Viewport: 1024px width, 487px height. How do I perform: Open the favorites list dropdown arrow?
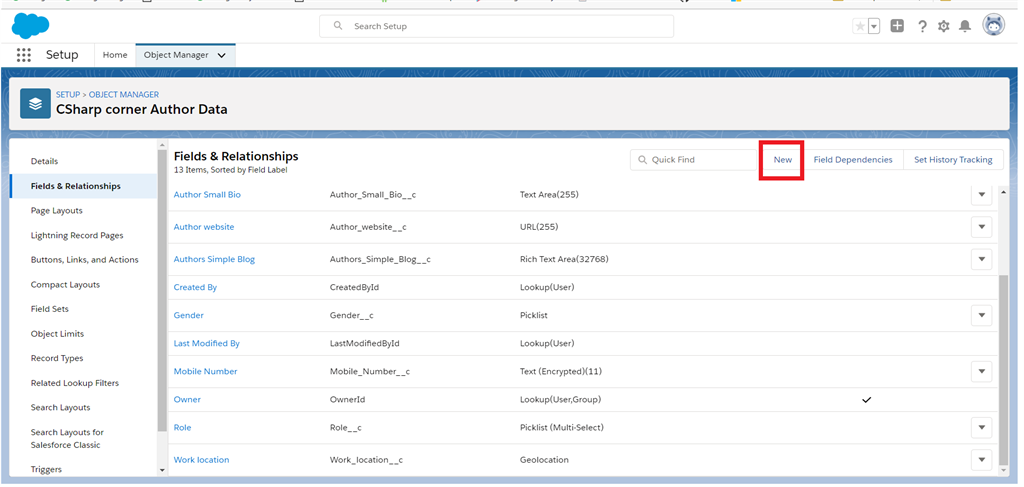874,26
